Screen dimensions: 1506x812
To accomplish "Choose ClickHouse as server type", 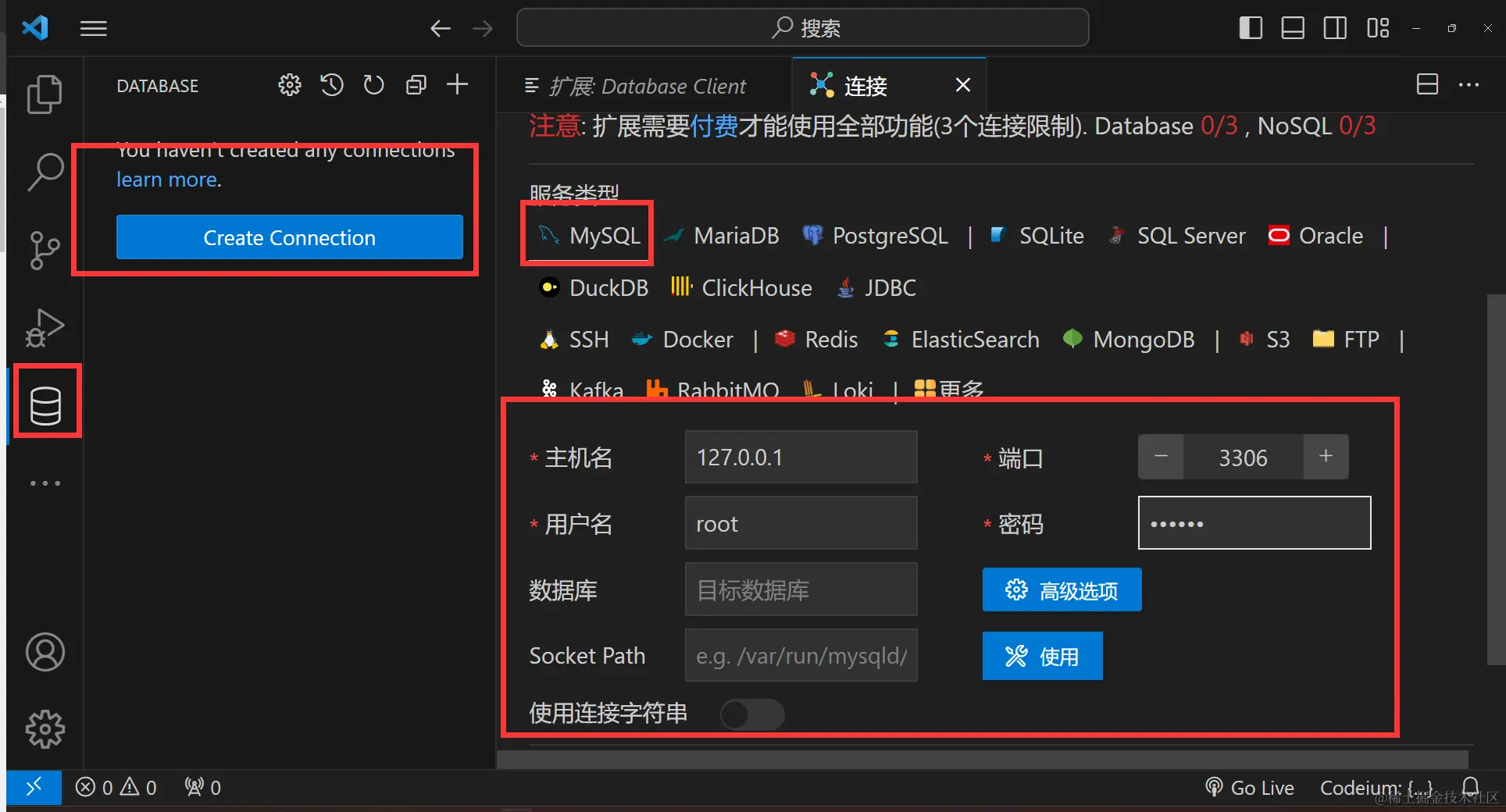I will [x=741, y=288].
